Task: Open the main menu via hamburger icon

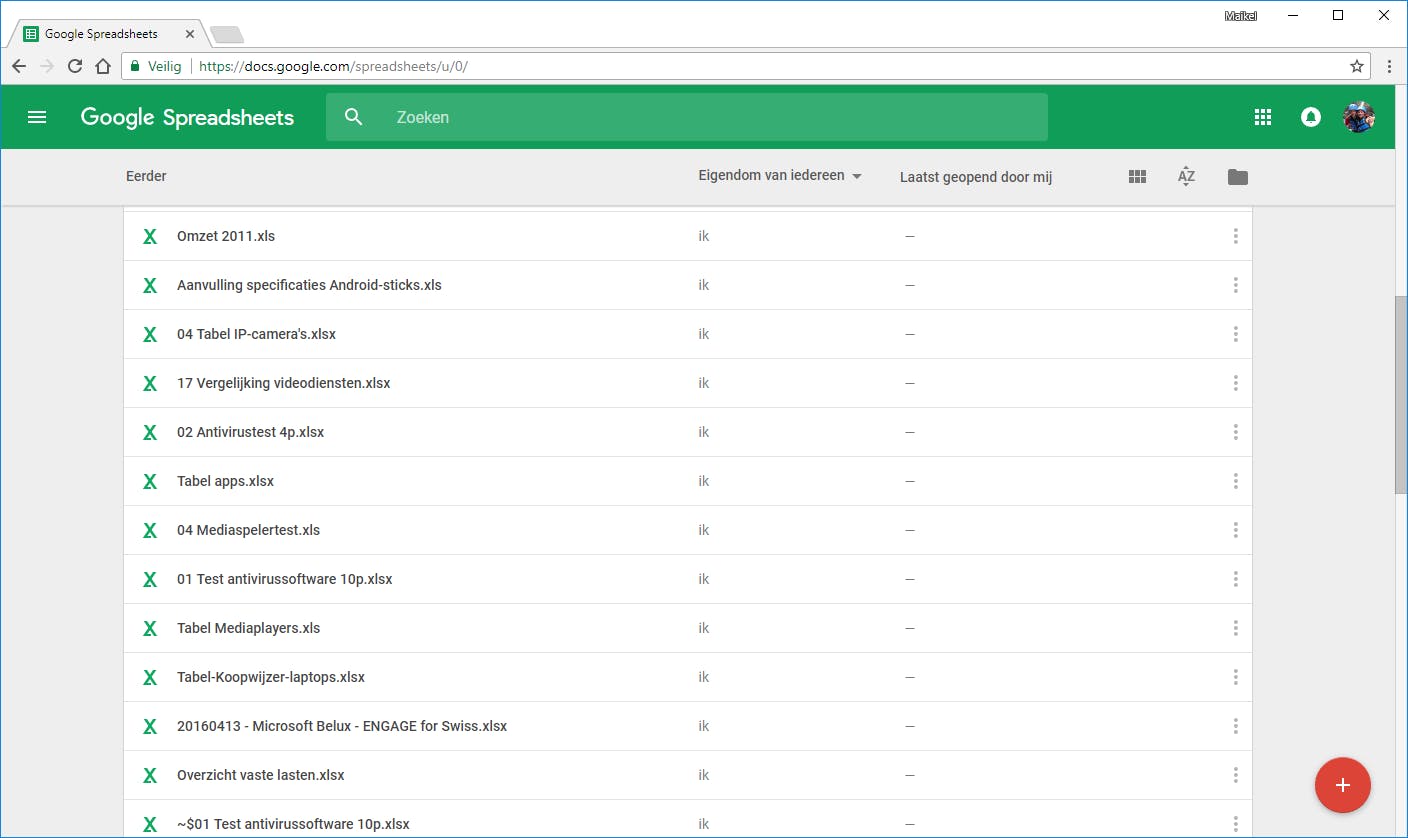Action: tap(37, 117)
